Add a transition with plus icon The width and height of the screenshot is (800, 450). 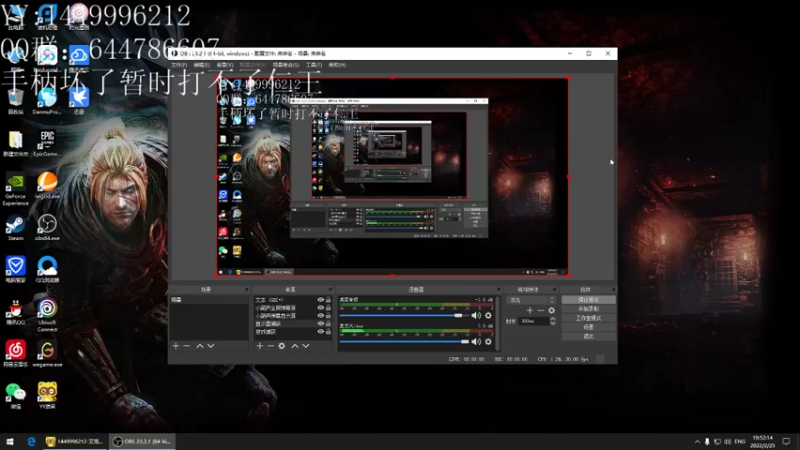[530, 310]
